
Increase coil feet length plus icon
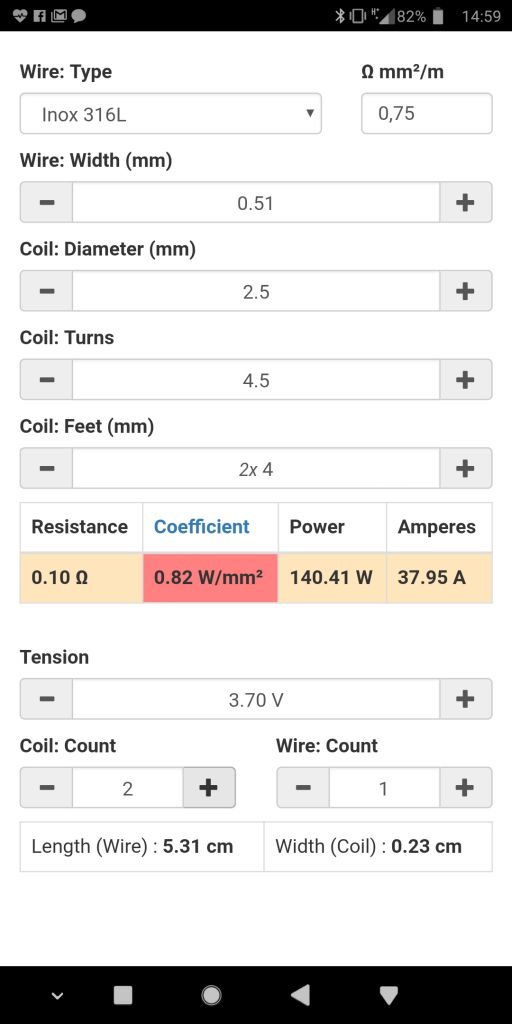[465, 468]
